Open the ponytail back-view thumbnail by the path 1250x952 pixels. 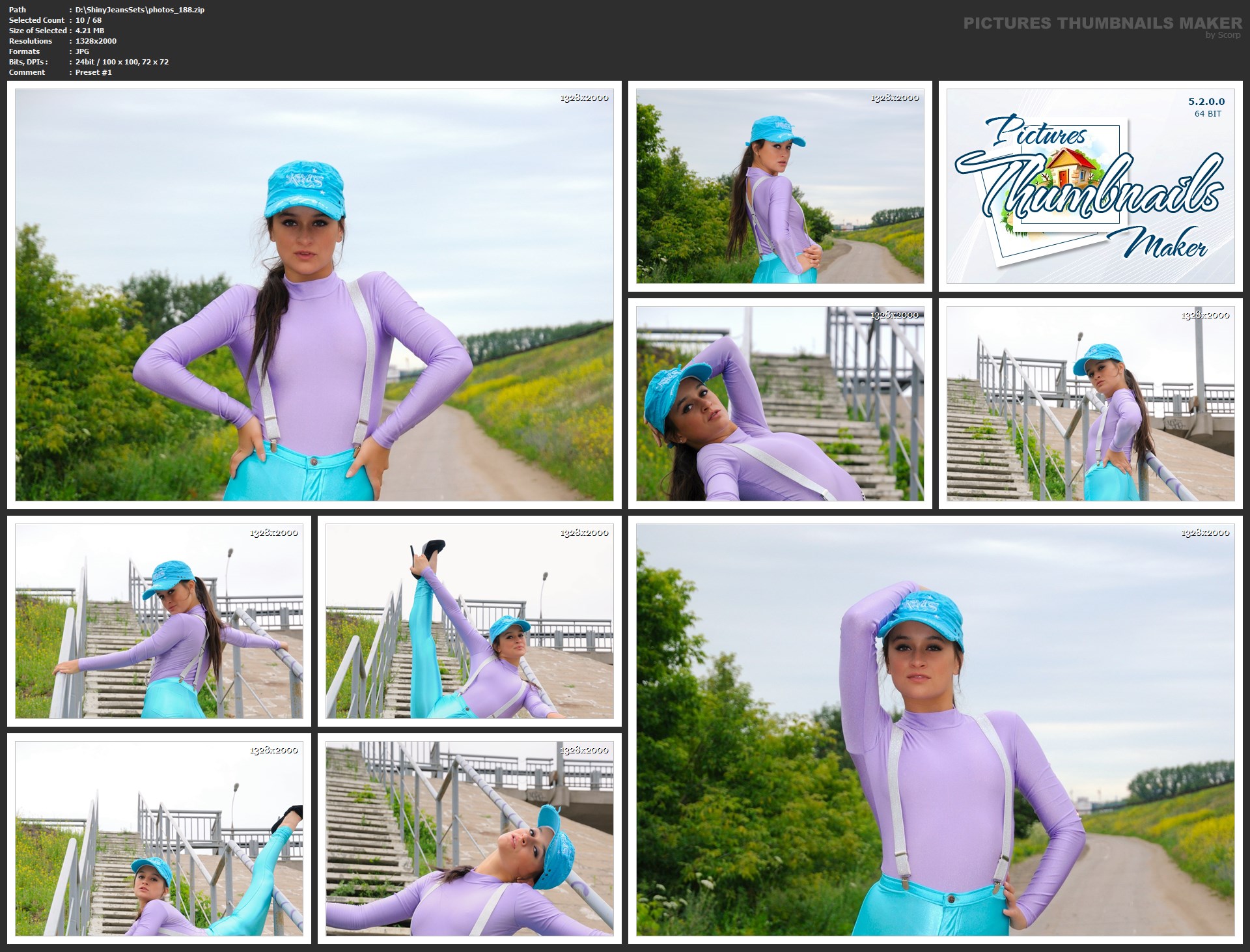tap(780, 186)
